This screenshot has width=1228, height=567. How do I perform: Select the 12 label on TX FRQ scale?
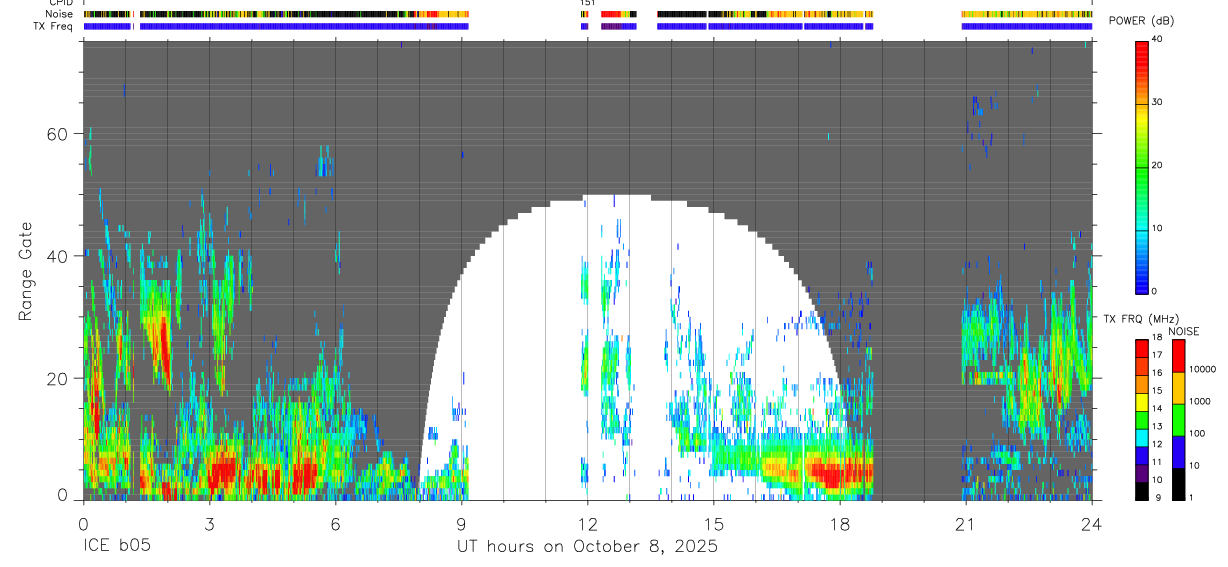(1158, 445)
